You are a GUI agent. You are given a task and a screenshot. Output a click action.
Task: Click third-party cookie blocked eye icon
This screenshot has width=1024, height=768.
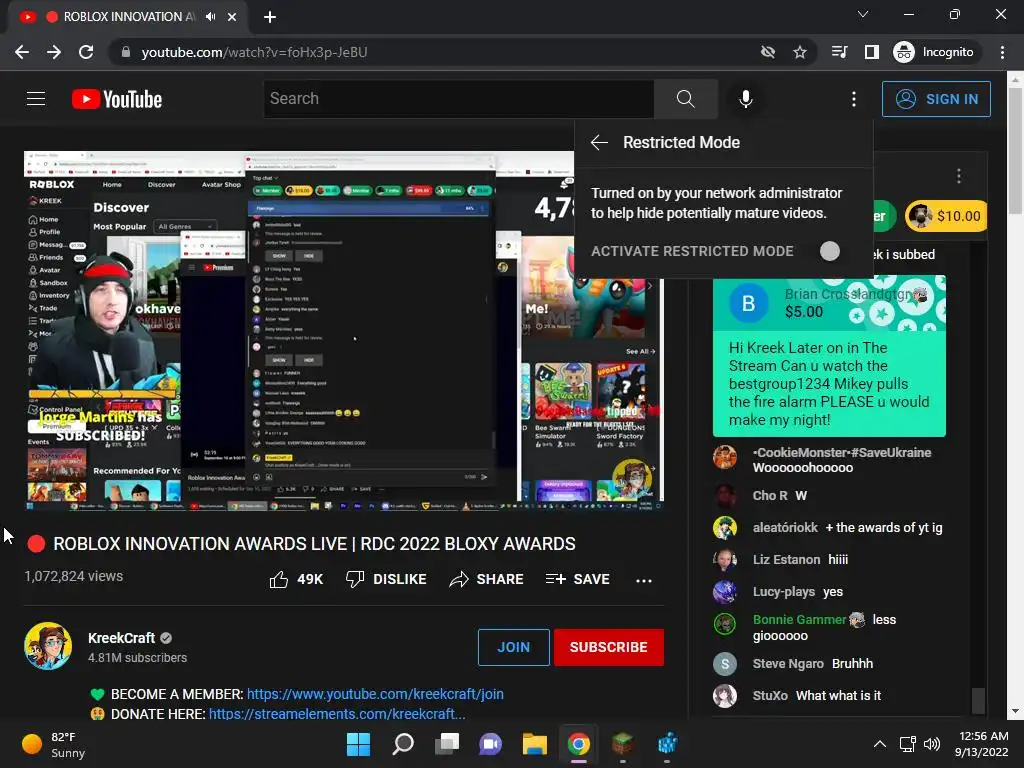768,52
